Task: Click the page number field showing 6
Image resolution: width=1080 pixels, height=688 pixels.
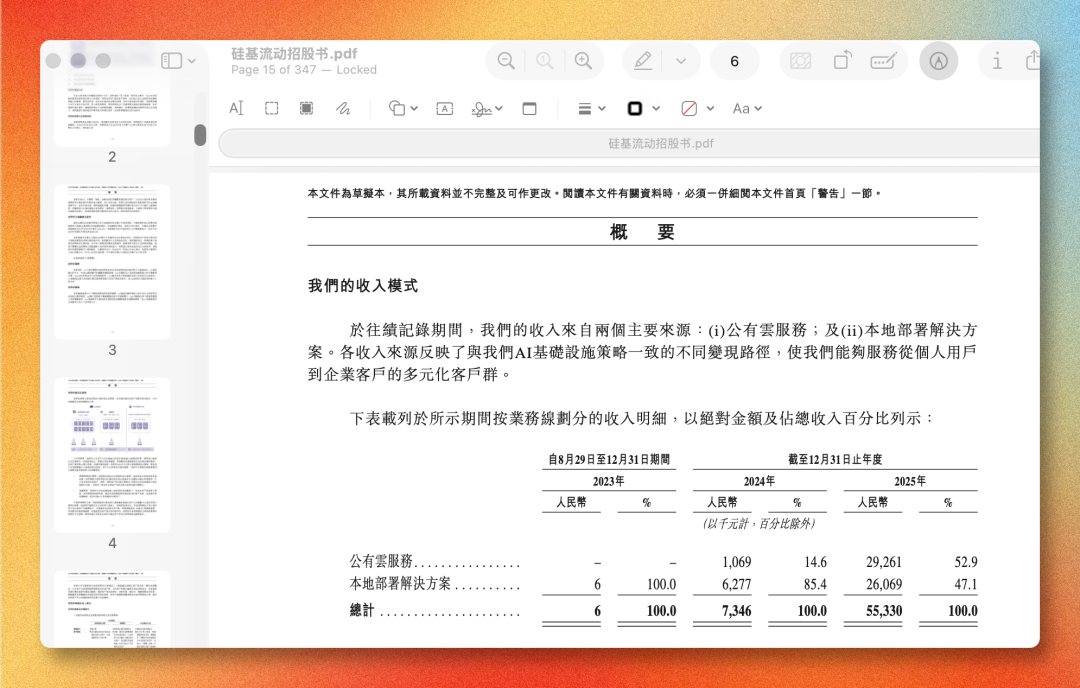Action: pos(734,61)
